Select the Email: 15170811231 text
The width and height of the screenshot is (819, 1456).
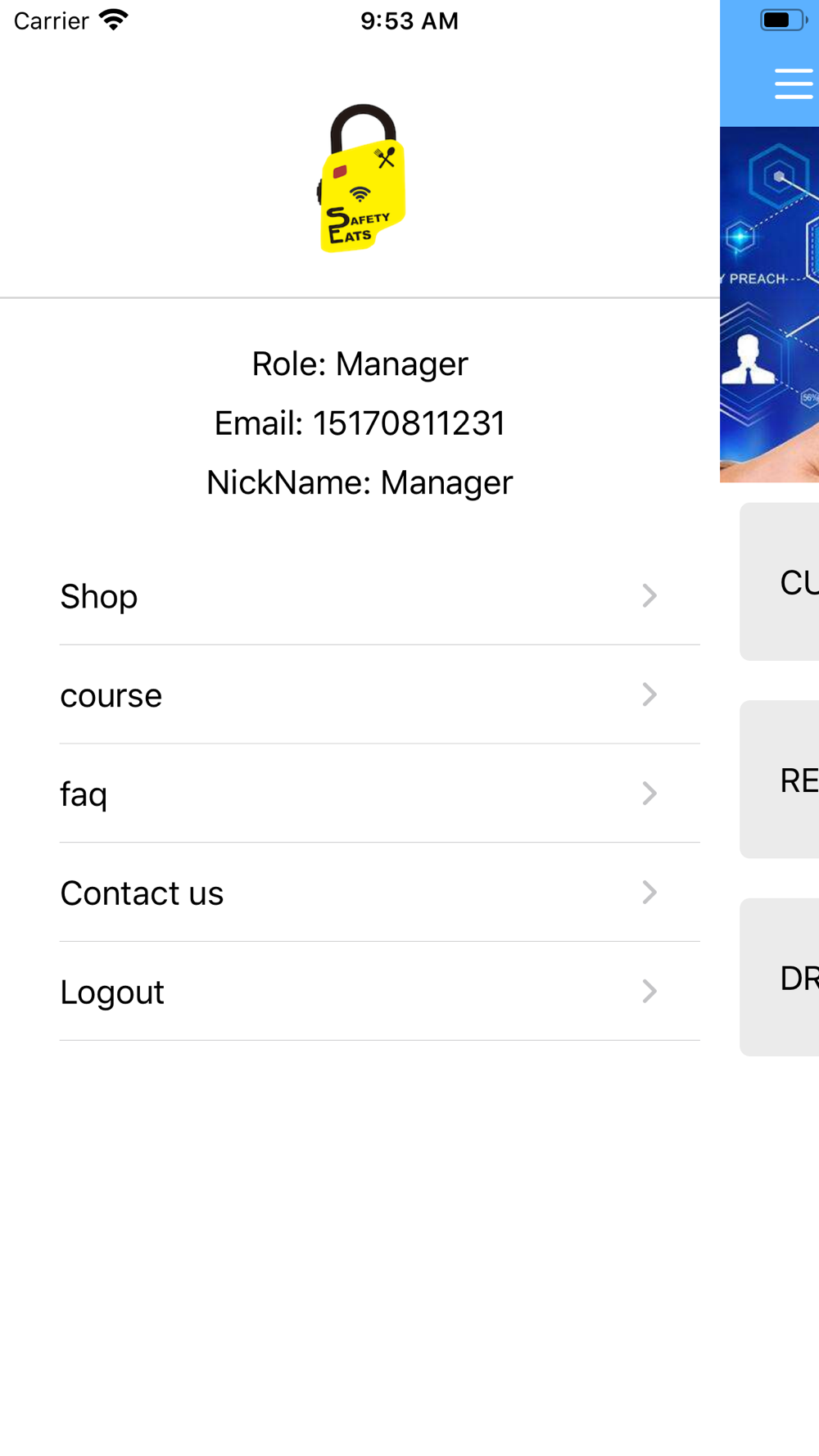pyautogui.click(x=360, y=423)
